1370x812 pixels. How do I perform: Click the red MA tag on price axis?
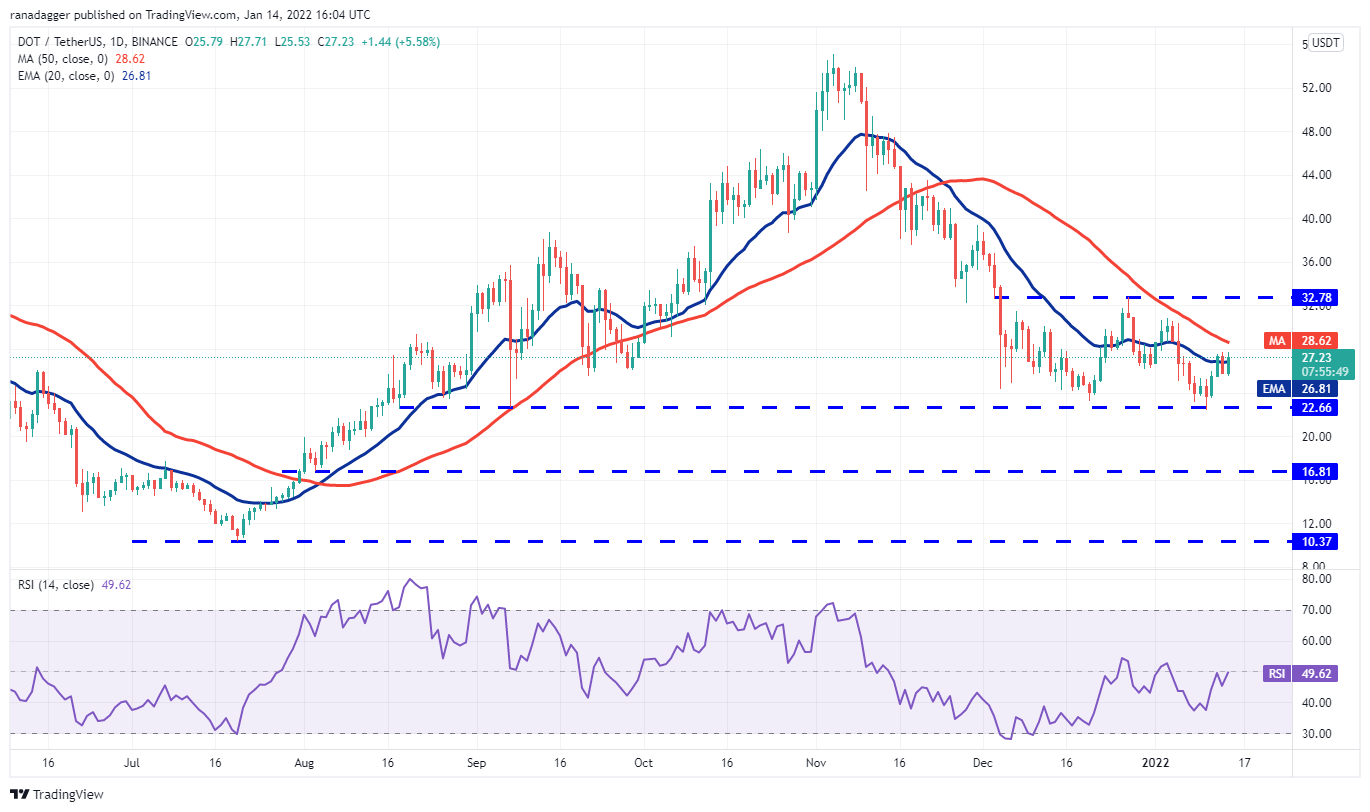1277,341
